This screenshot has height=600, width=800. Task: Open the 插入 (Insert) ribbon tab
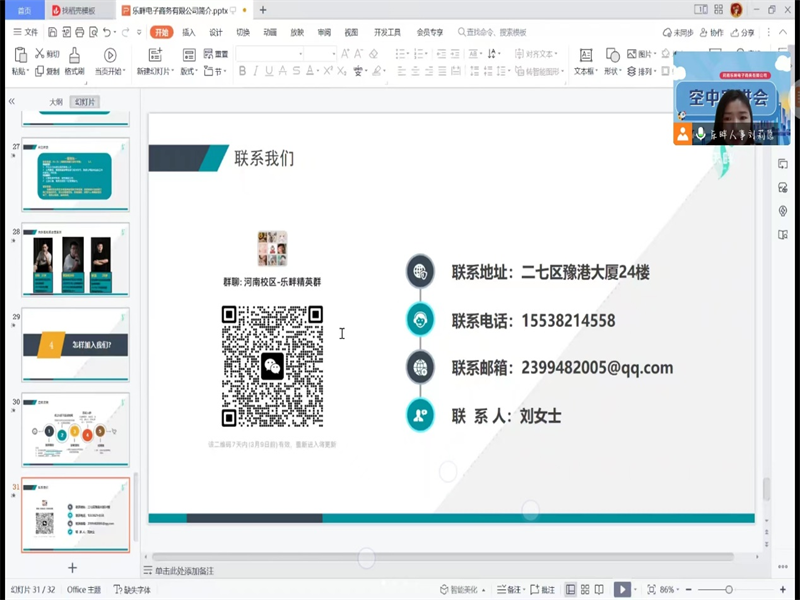point(188,32)
